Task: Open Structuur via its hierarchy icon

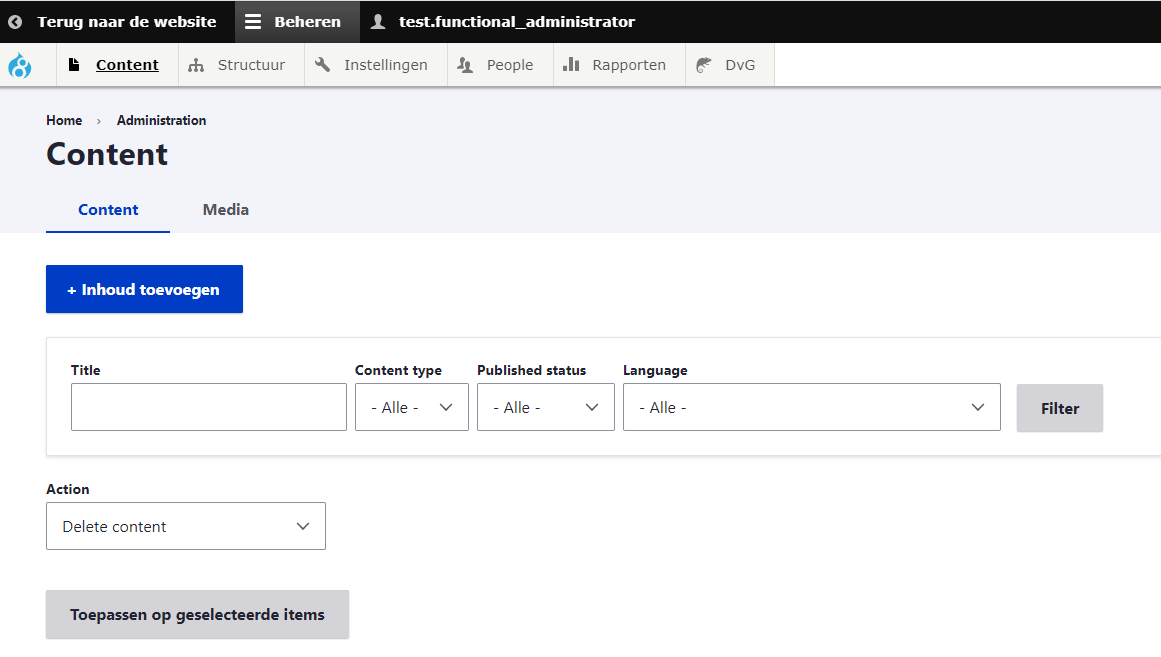Action: pyautogui.click(x=196, y=65)
